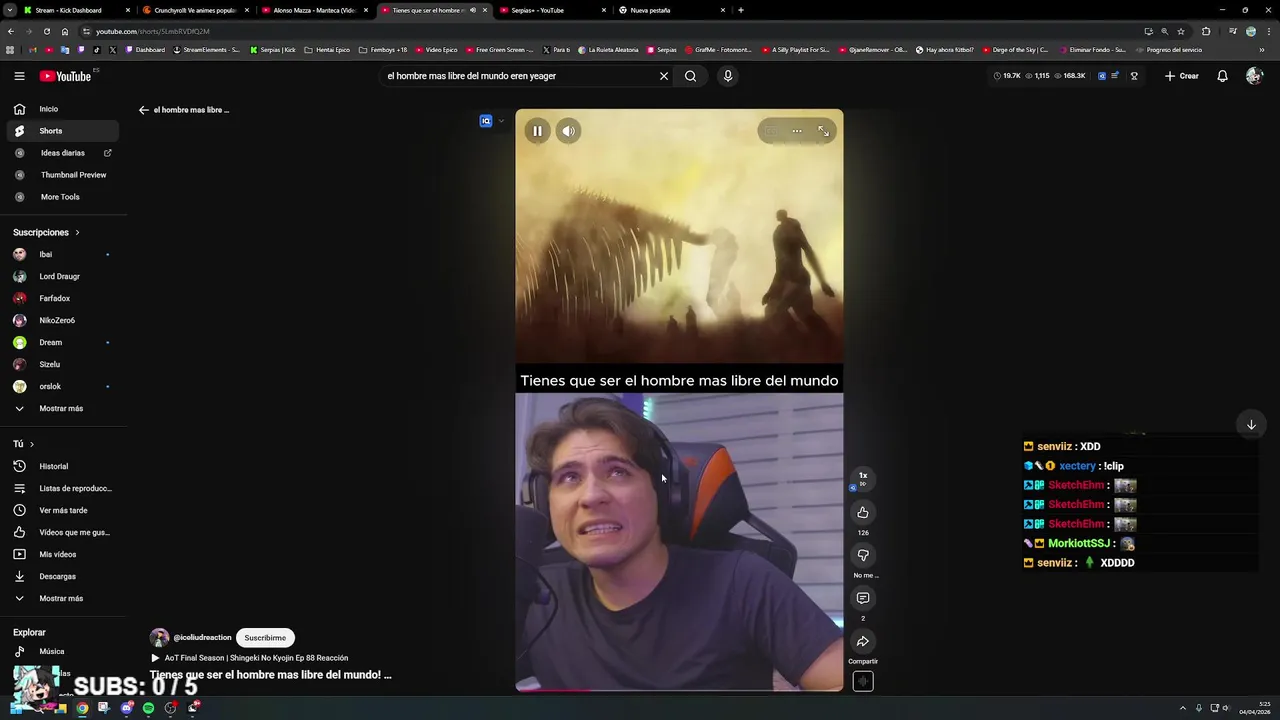Image resolution: width=1280 pixels, height=720 pixels.
Task: Open the YouTube hamburger guide menu
Action: [19, 76]
